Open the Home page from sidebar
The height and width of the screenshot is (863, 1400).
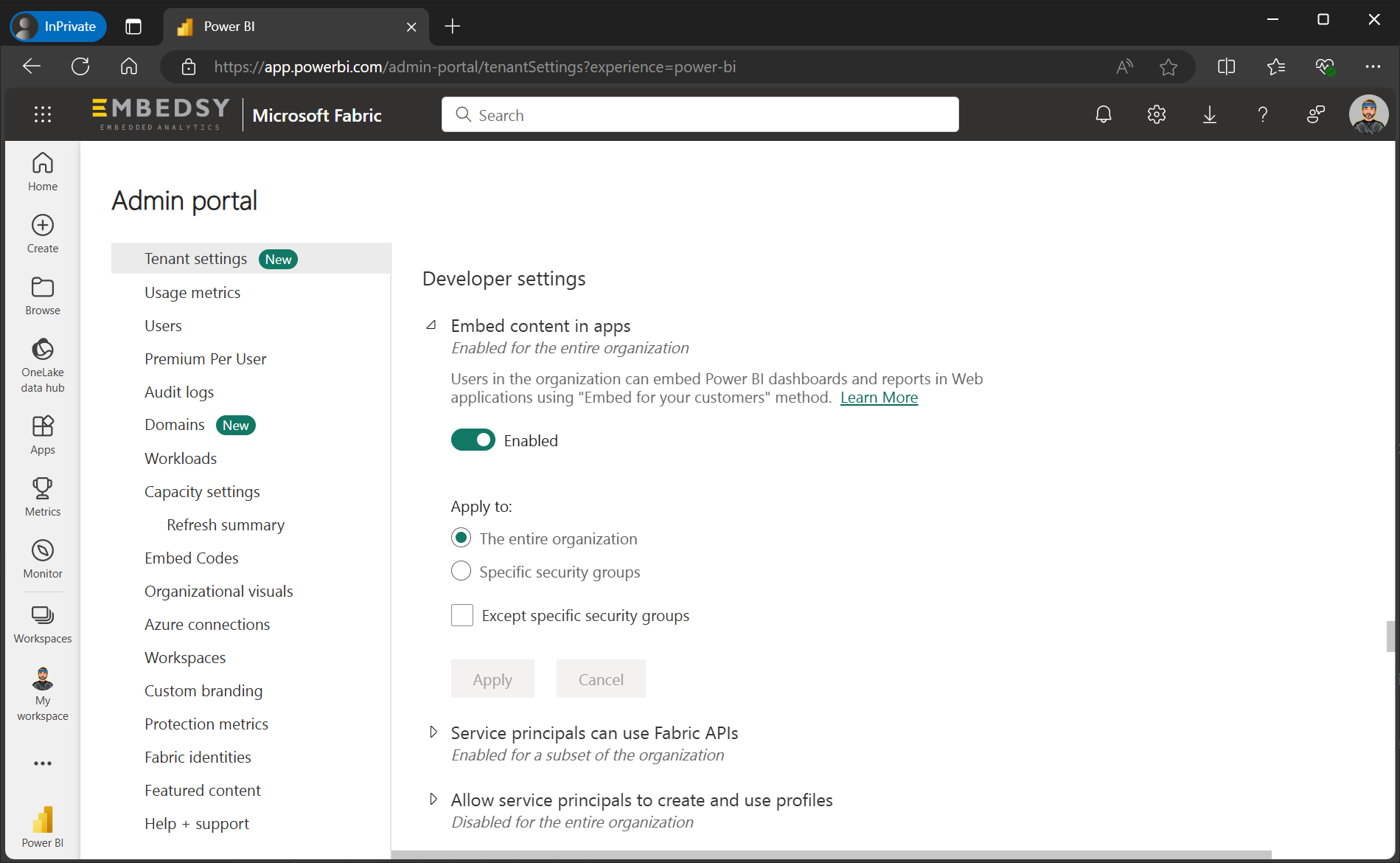[x=42, y=171]
